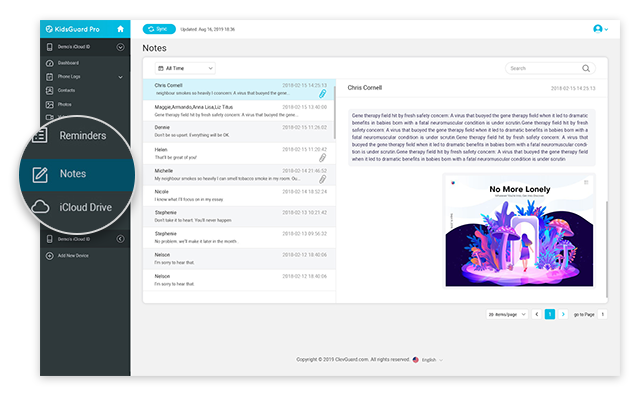Viewport: 640px width, 400px height.
Task: Open Phone Logs in the sidebar
Action: coord(69,77)
